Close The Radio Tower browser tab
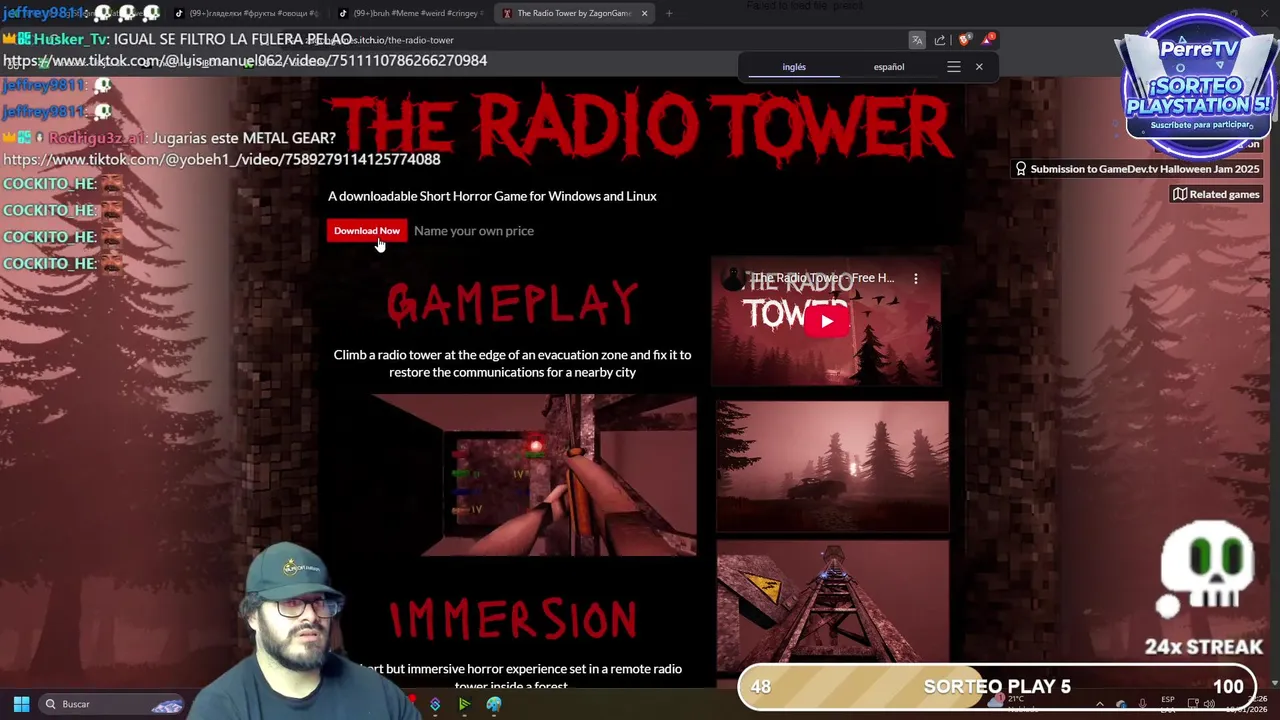 (644, 13)
